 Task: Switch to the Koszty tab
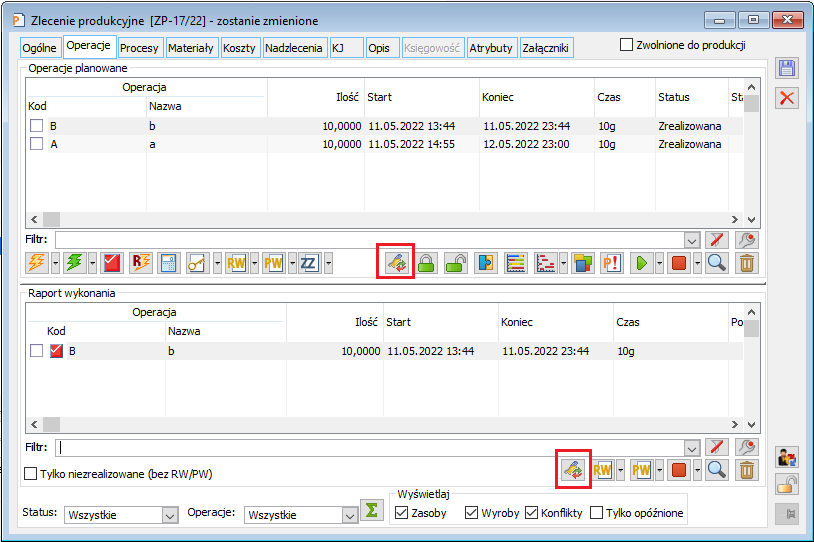239,48
